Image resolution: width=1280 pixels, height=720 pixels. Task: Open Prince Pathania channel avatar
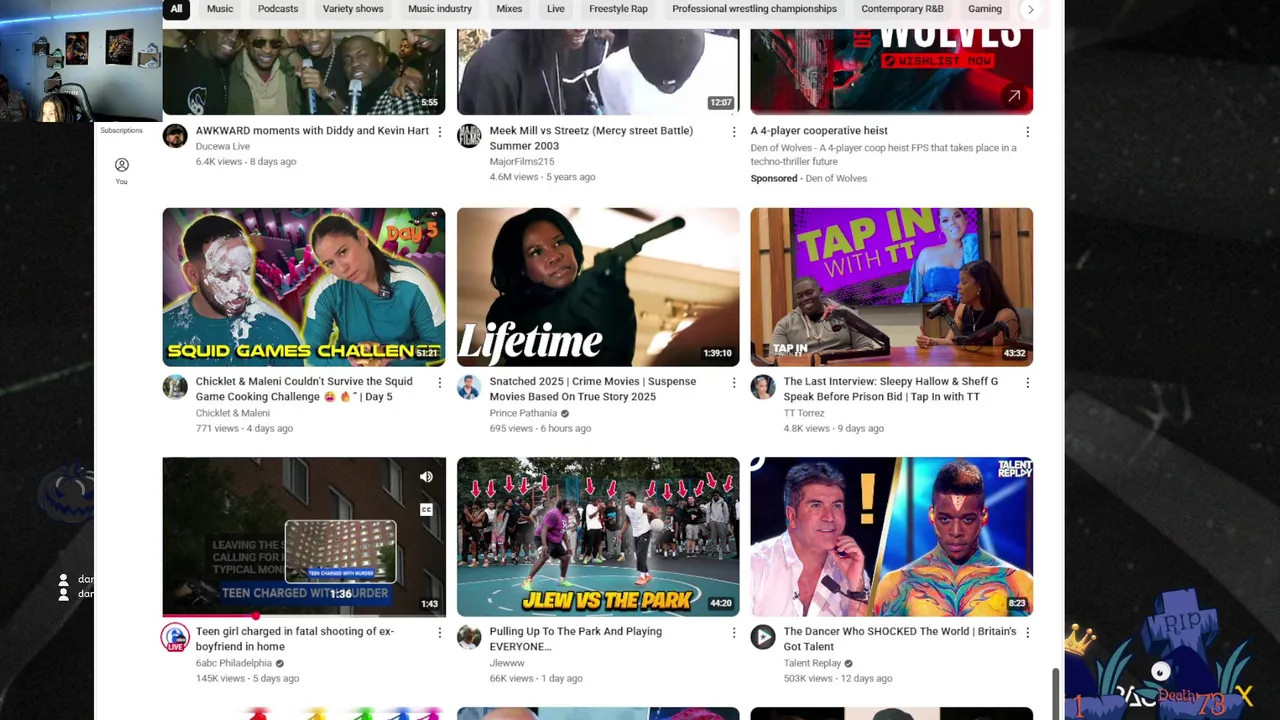(469, 387)
